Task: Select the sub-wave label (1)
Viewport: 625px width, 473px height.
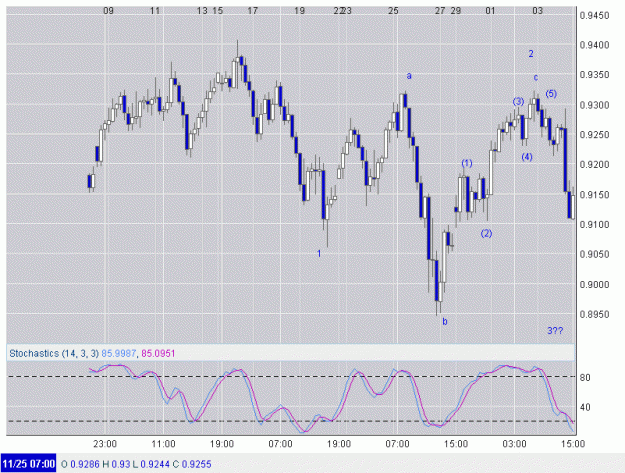Action: click(x=467, y=163)
